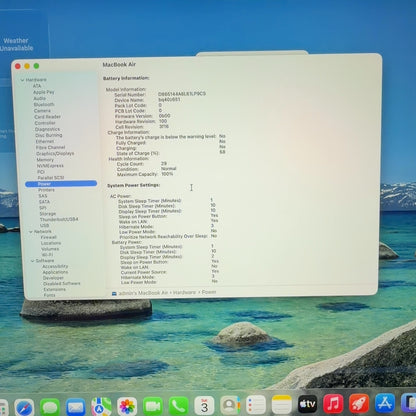Image resolution: width=416 pixels, height=416 pixels.
Task: Click admin's MacBook Air in path bar
Action: click(x=143, y=293)
